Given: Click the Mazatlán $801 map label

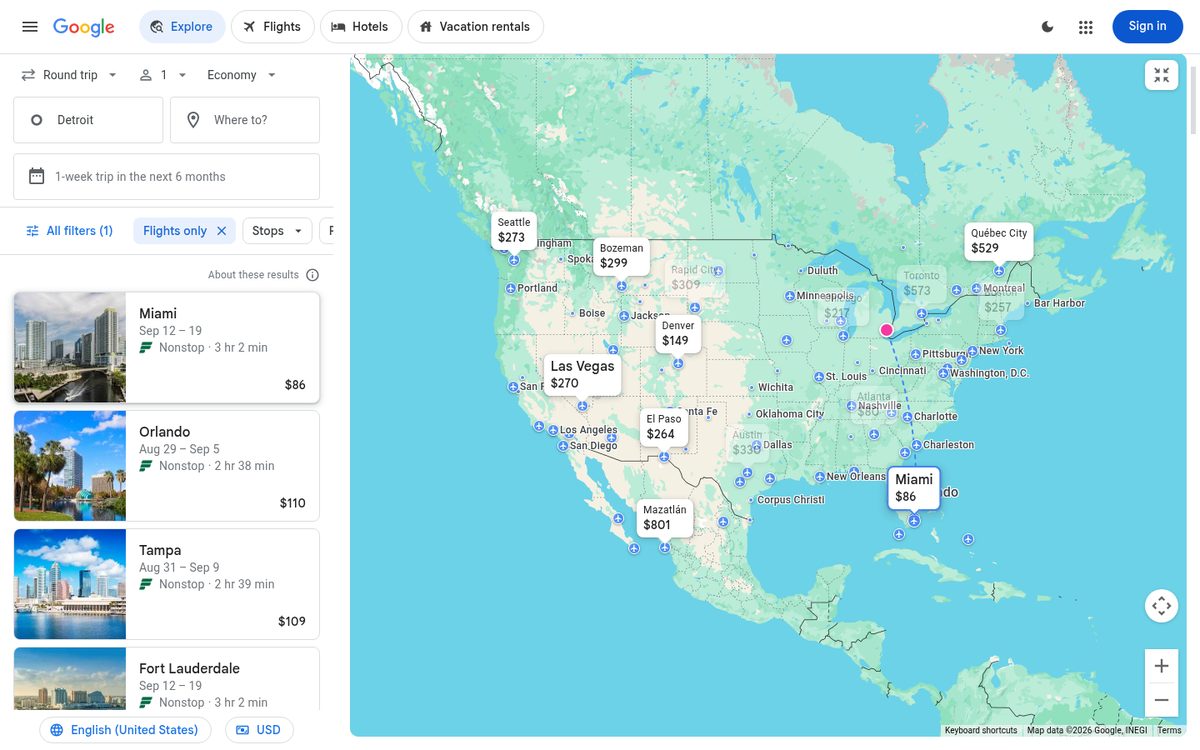Looking at the screenshot, I should (x=665, y=518).
